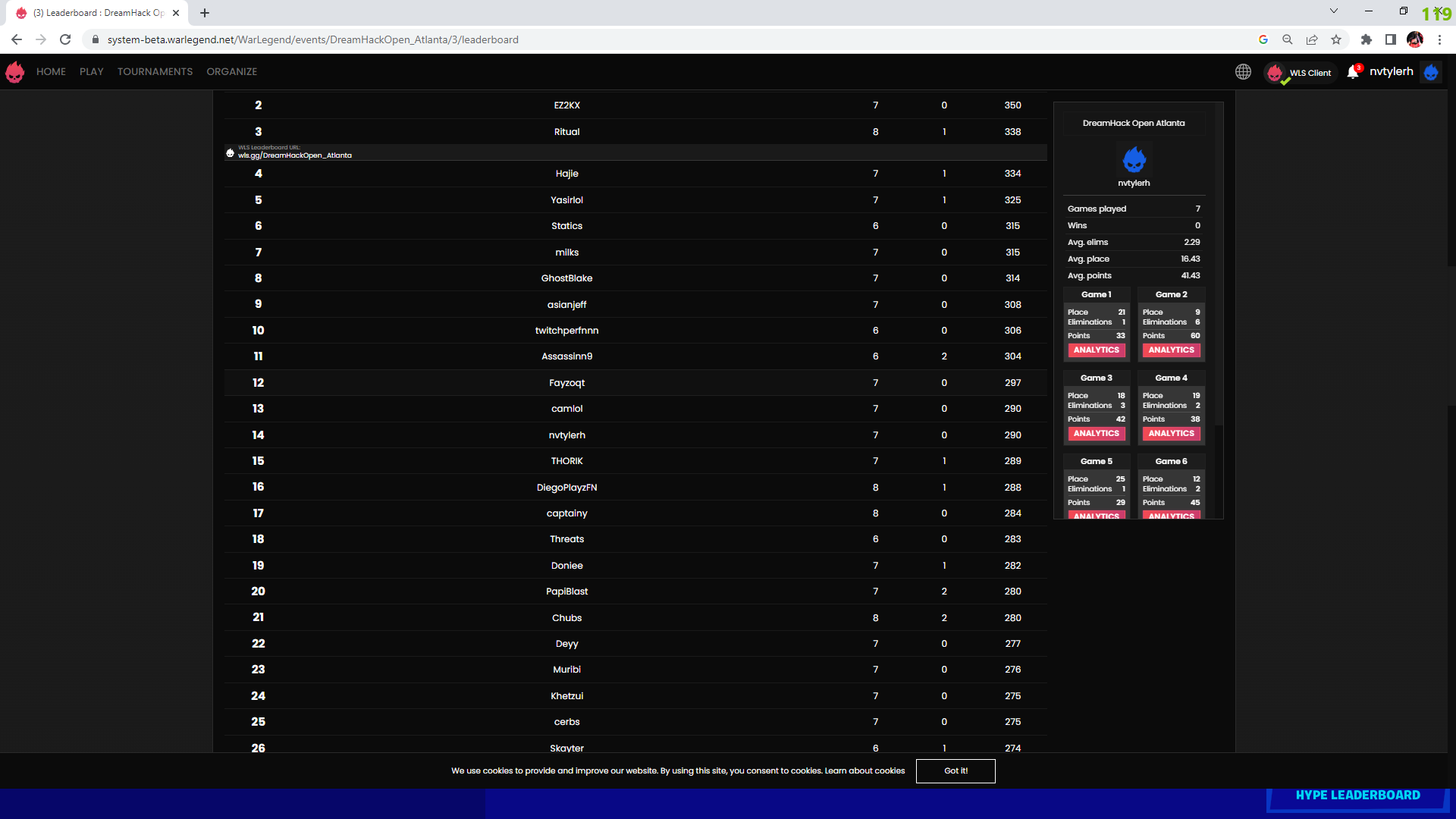This screenshot has height=819, width=1456.
Task: Click the share page icon in address bar
Action: point(1312,39)
